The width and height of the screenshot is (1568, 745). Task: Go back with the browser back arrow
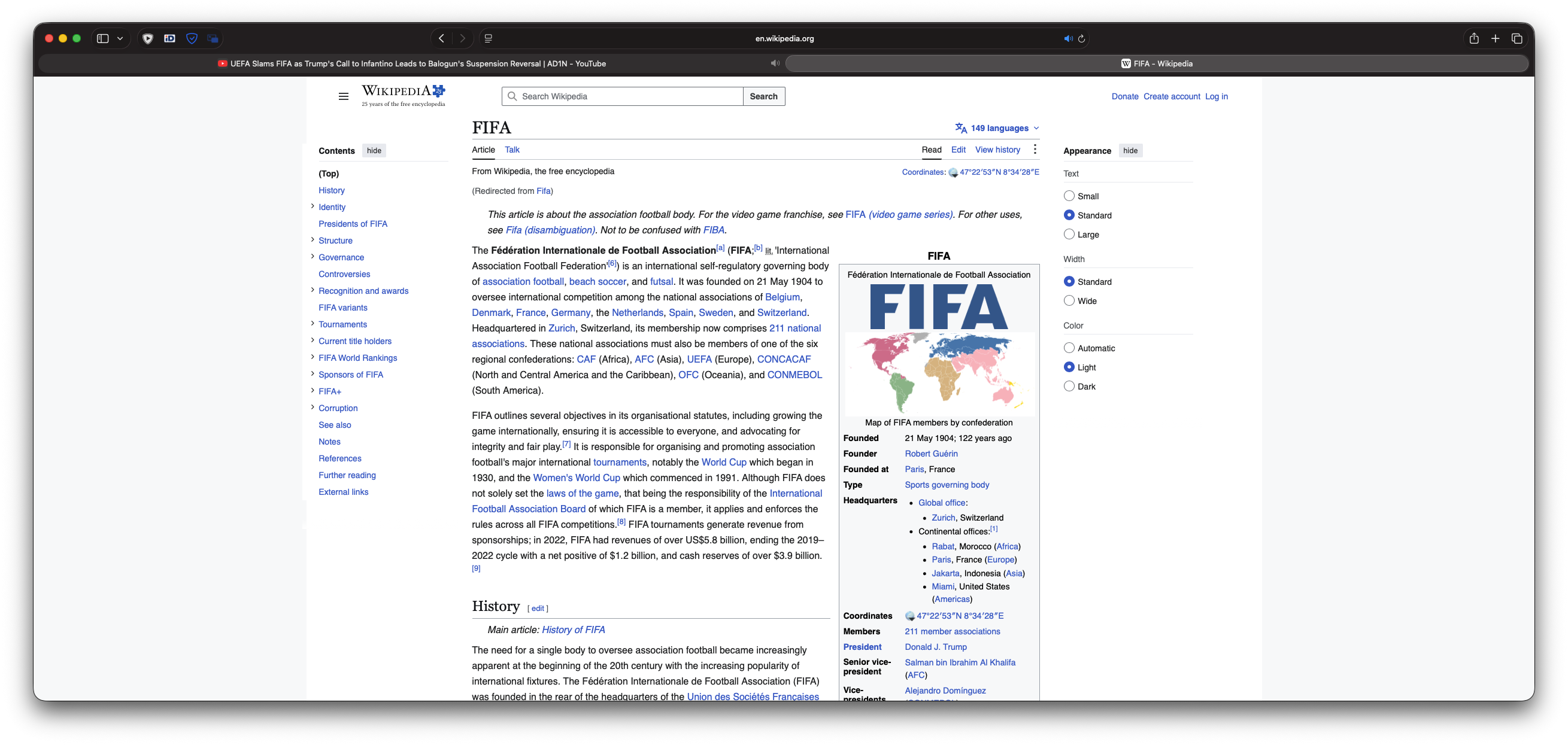442,38
